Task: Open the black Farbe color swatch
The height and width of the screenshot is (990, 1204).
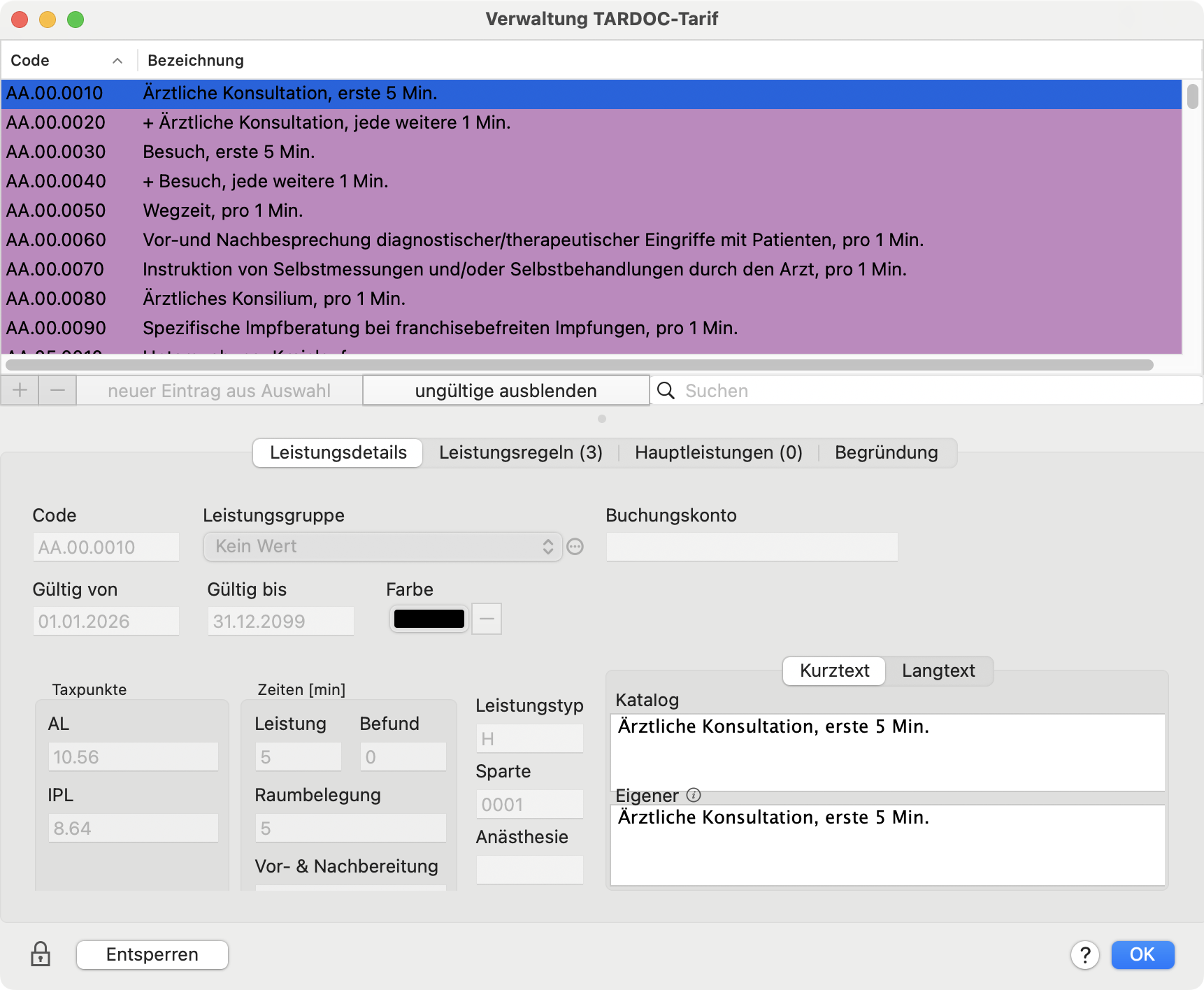Action: point(429,619)
